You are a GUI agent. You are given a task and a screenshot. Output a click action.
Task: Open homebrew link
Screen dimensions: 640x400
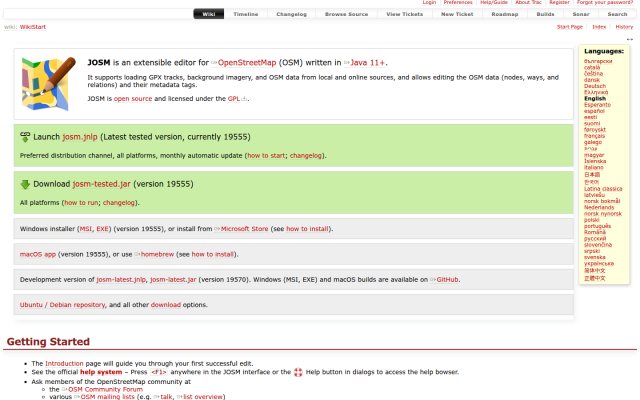pyautogui.click(x=154, y=254)
